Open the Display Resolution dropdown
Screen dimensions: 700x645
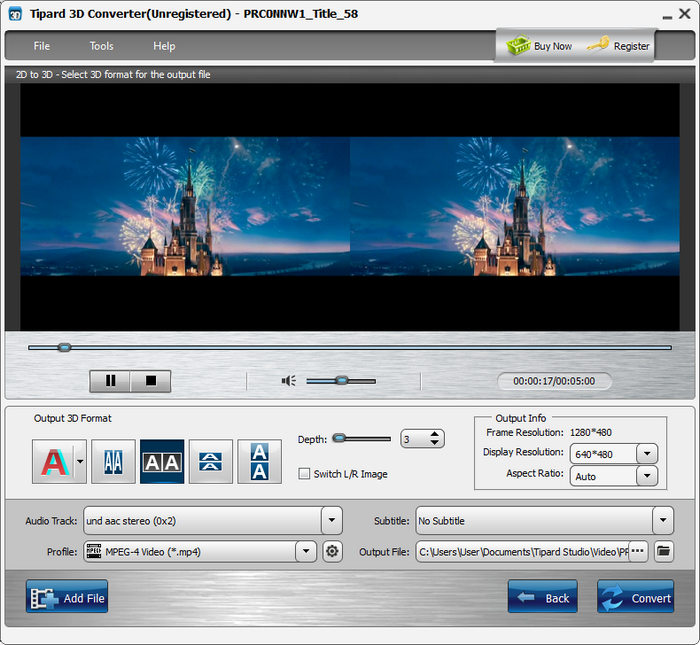tap(646, 454)
